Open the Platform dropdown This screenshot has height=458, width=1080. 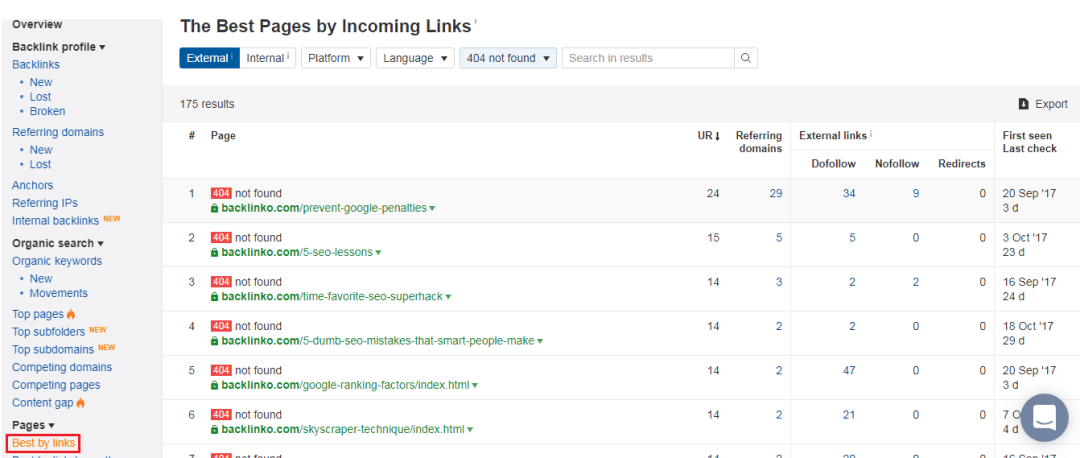[336, 58]
